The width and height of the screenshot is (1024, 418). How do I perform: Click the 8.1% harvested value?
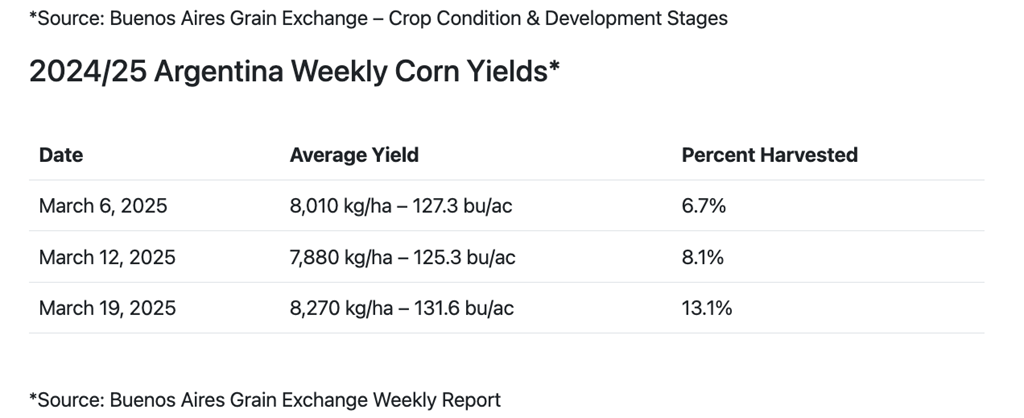tap(702, 257)
